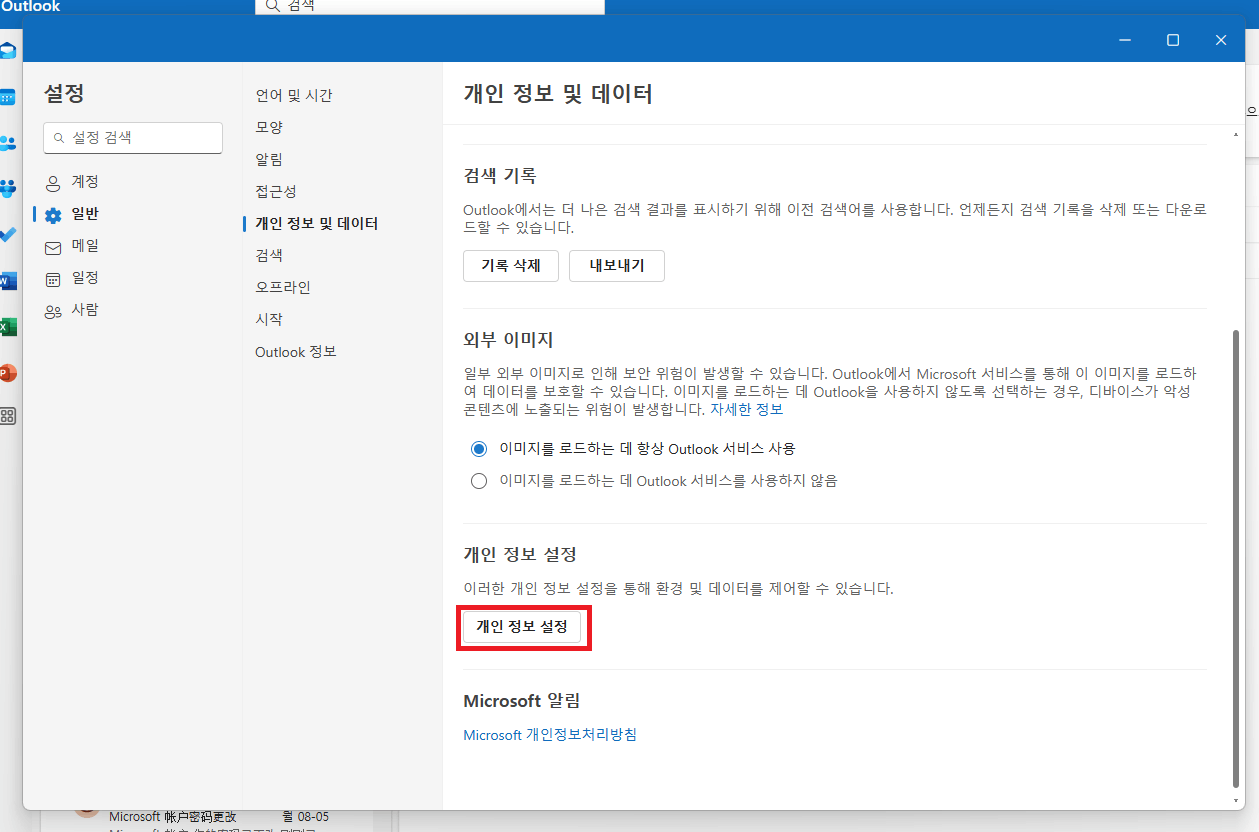Viewport: 1259px width, 832px height.
Task: Launch Excel from the left rail
Action: [7, 327]
